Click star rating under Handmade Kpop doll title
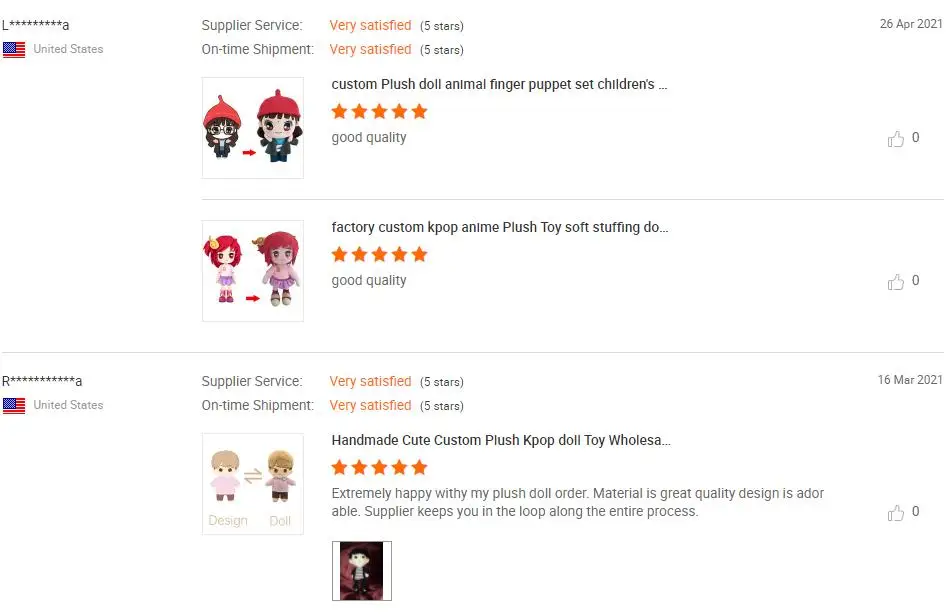 [x=379, y=468]
